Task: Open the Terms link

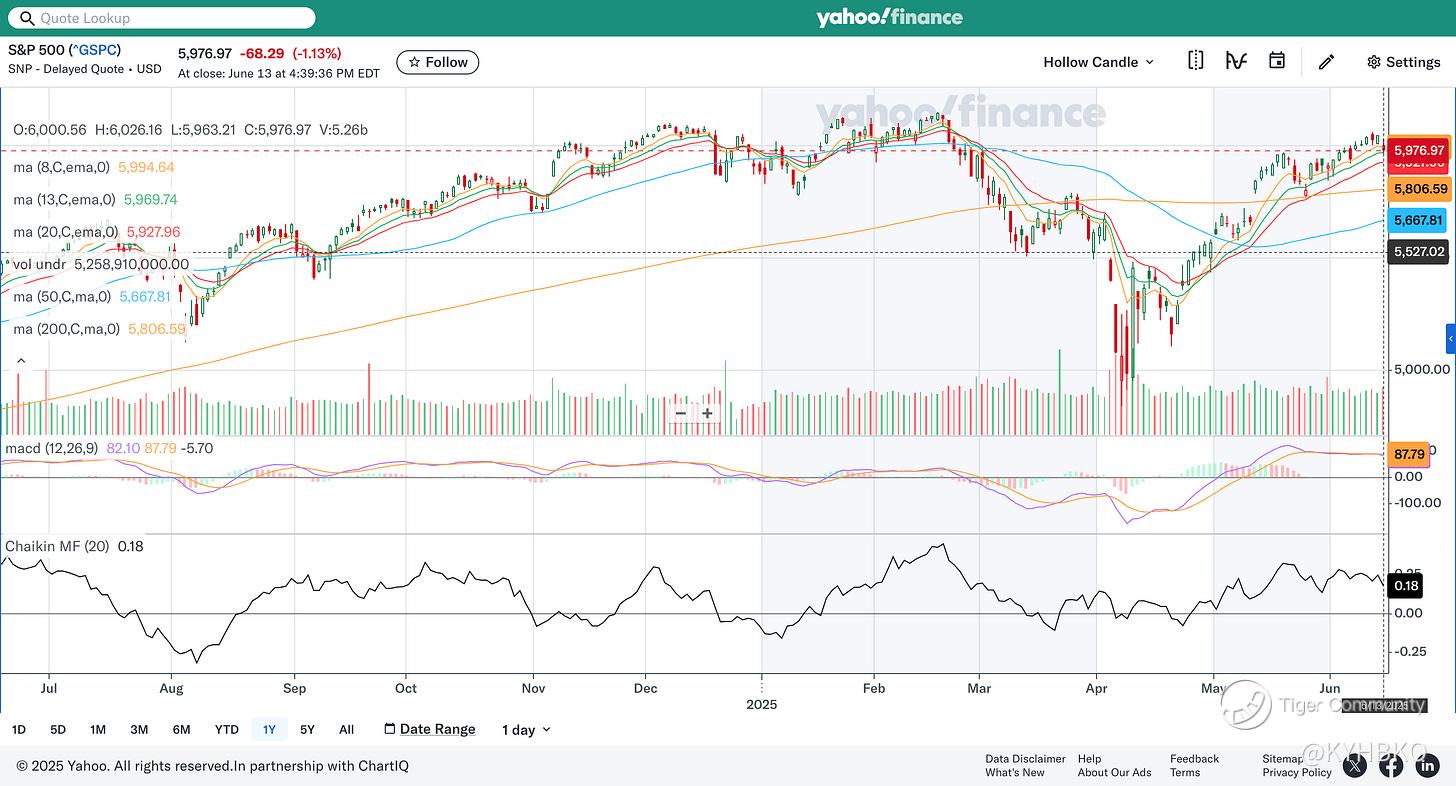Action: tap(1185, 772)
